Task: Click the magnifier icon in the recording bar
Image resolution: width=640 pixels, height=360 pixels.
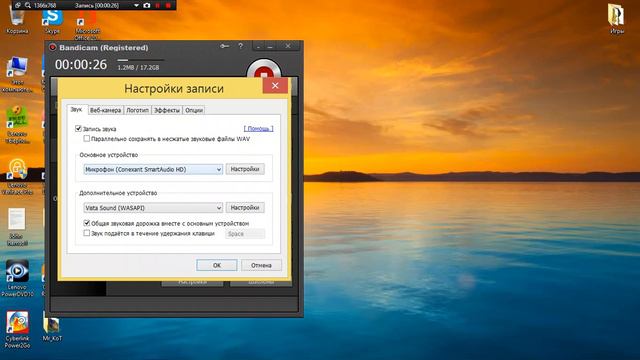Action: point(28,5)
